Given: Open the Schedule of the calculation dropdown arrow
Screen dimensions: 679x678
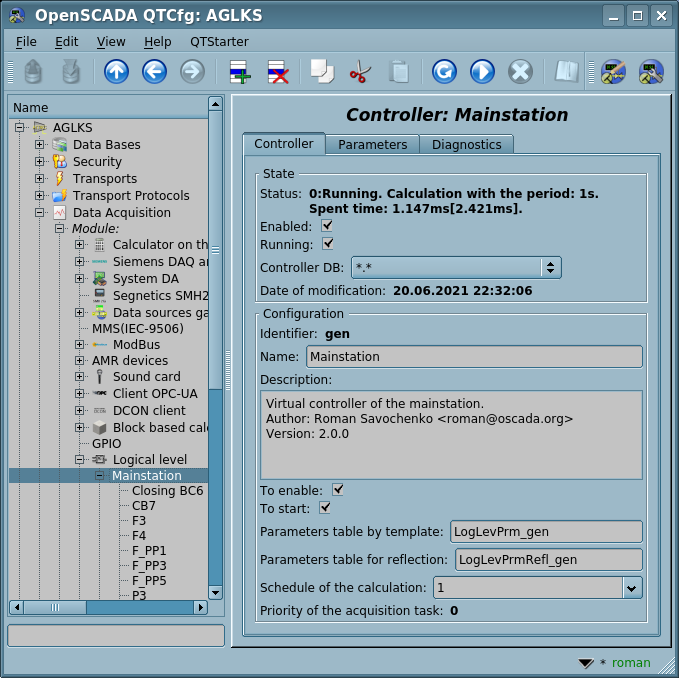Looking at the screenshot, I should click(632, 588).
